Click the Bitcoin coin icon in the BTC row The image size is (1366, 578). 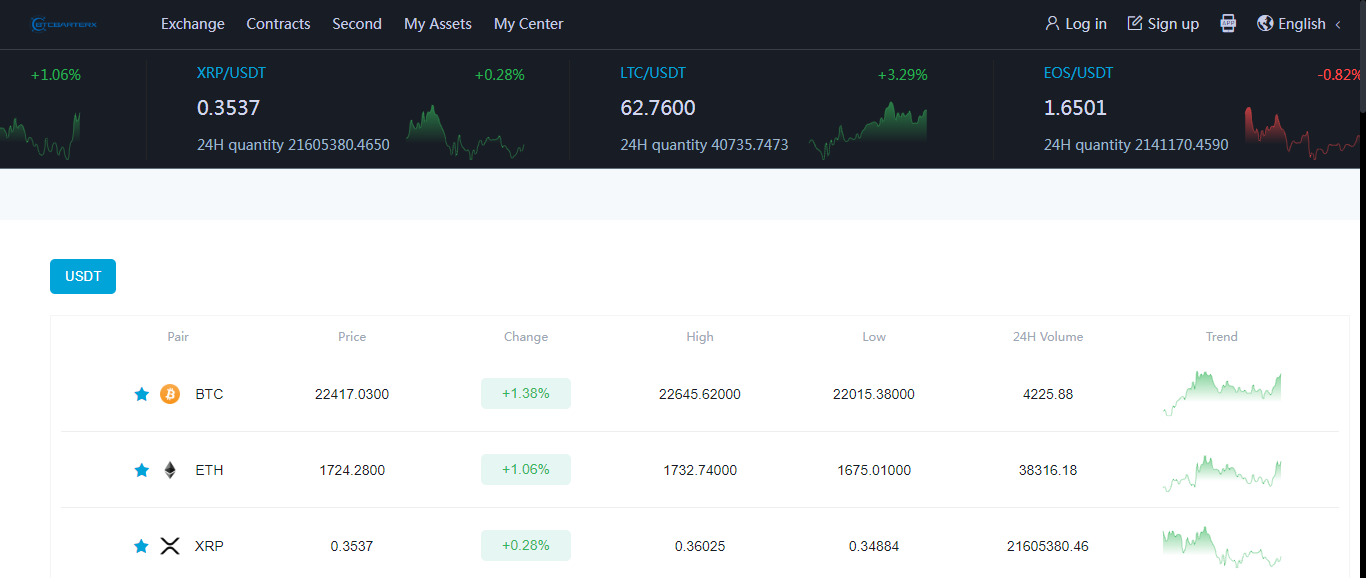point(170,394)
